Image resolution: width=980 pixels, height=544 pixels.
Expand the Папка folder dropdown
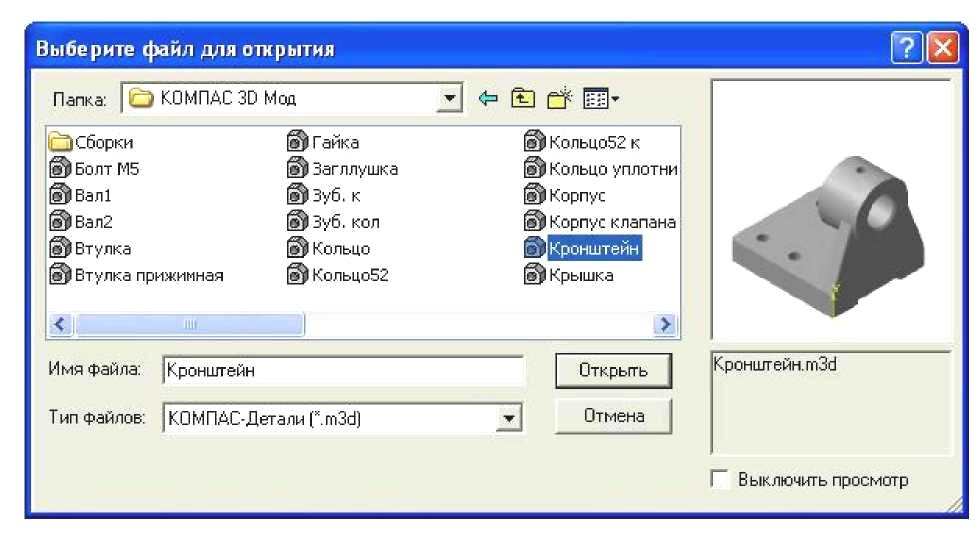[x=449, y=99]
